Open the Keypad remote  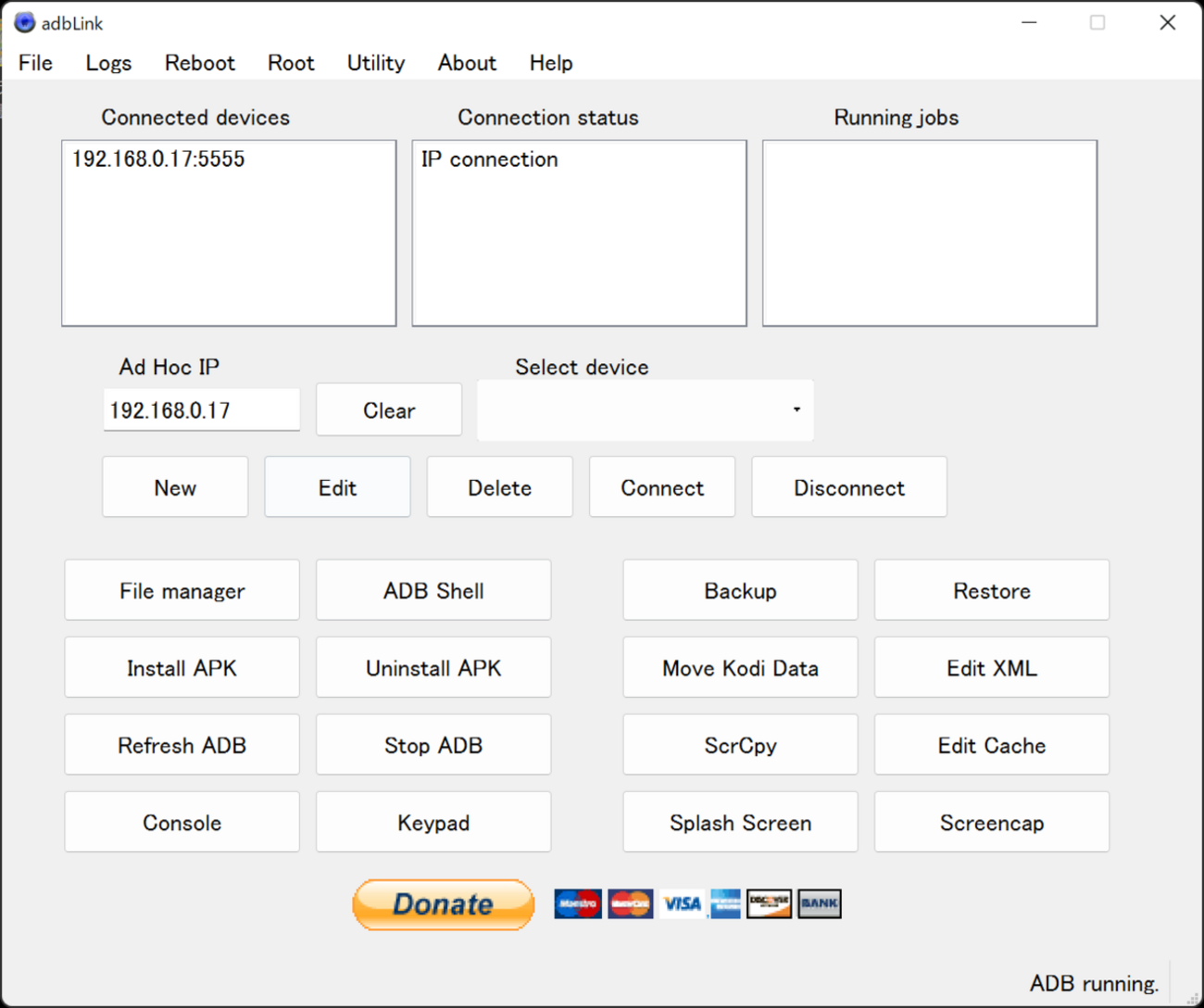click(x=433, y=823)
